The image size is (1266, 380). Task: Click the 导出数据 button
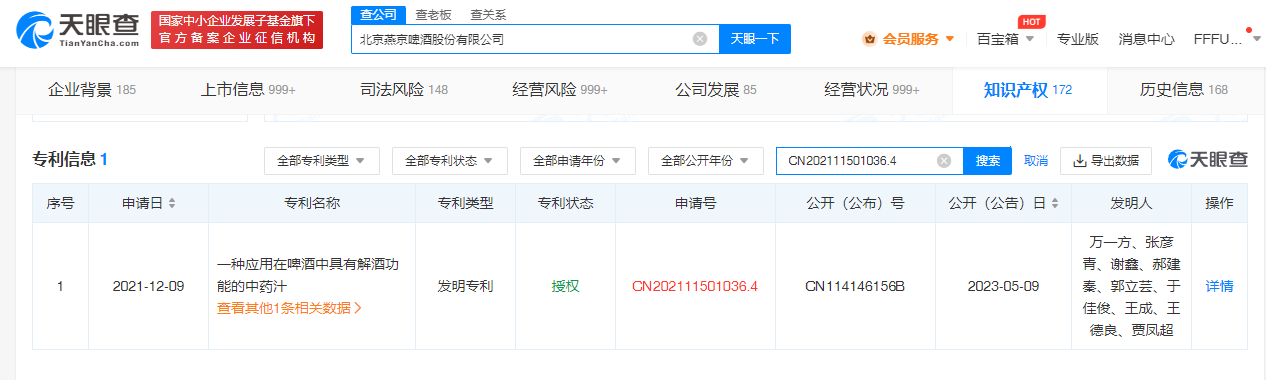tap(1106, 160)
